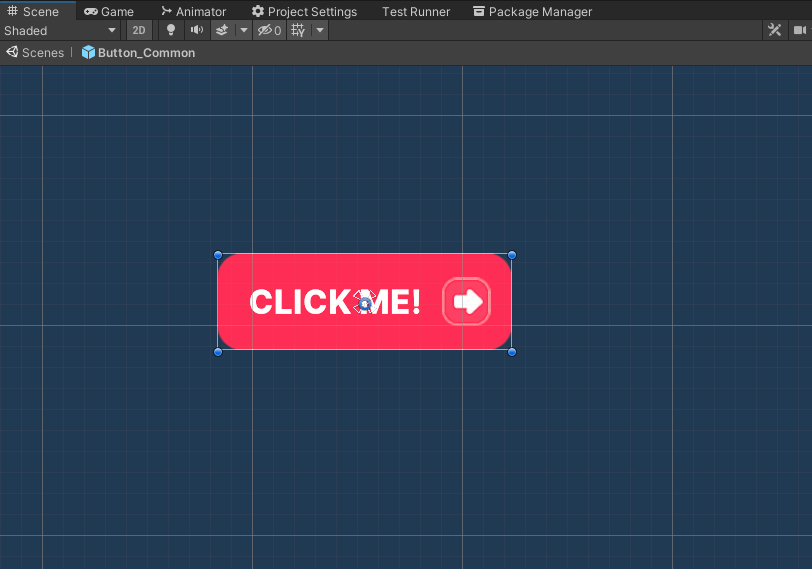
Task: Click the arrow icon on the red button
Action: pos(467,302)
